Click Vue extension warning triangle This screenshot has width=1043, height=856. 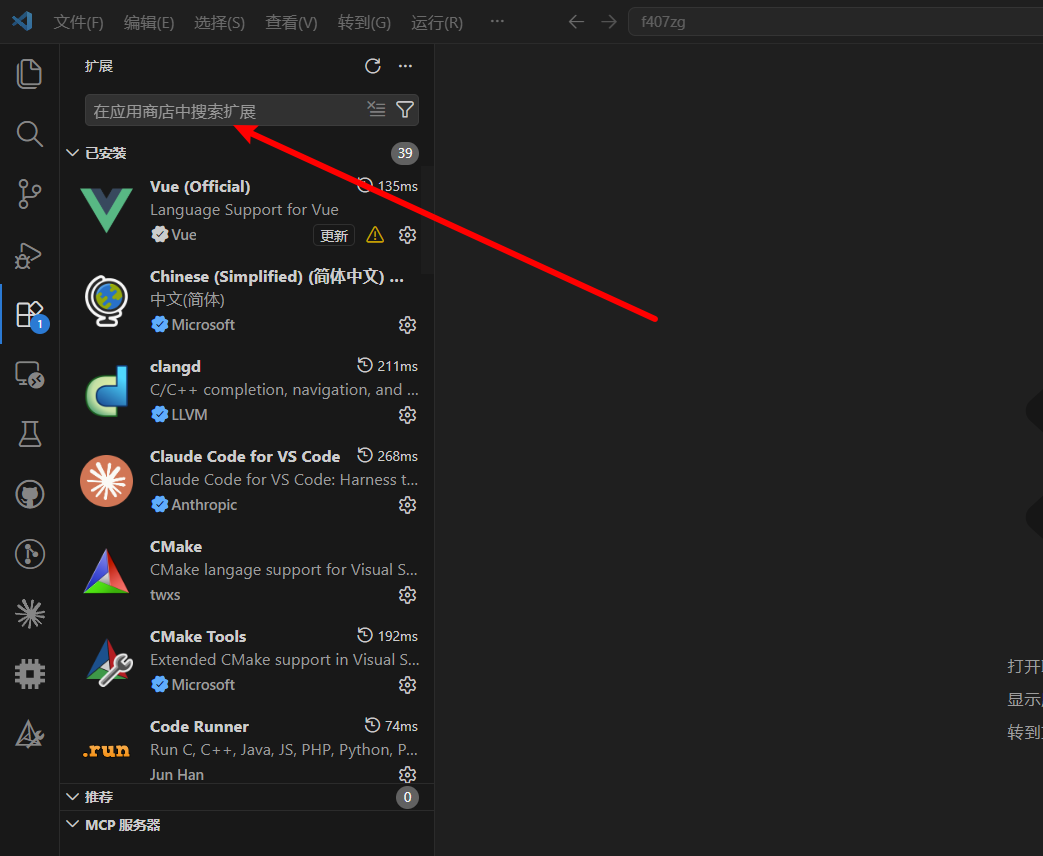(x=375, y=235)
